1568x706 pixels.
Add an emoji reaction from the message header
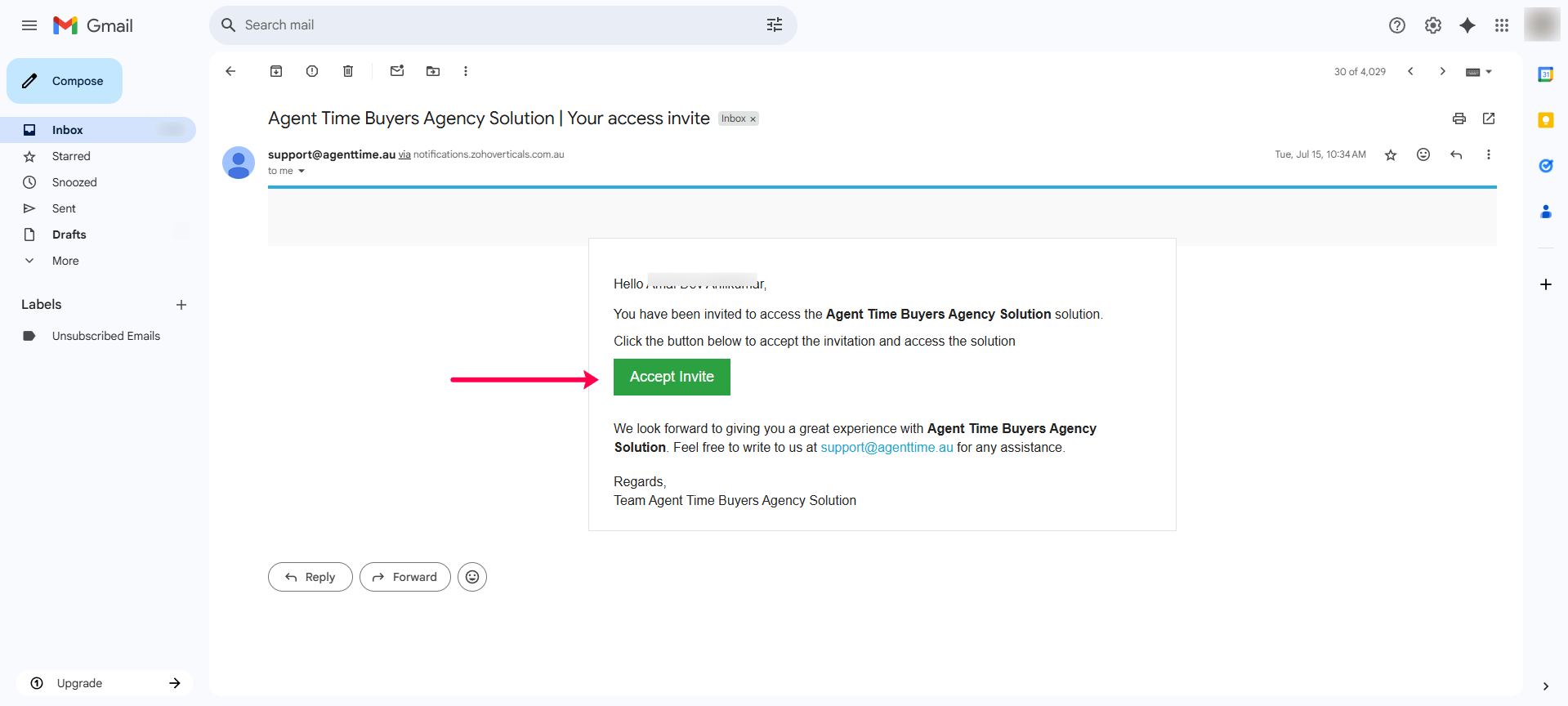(x=1423, y=154)
